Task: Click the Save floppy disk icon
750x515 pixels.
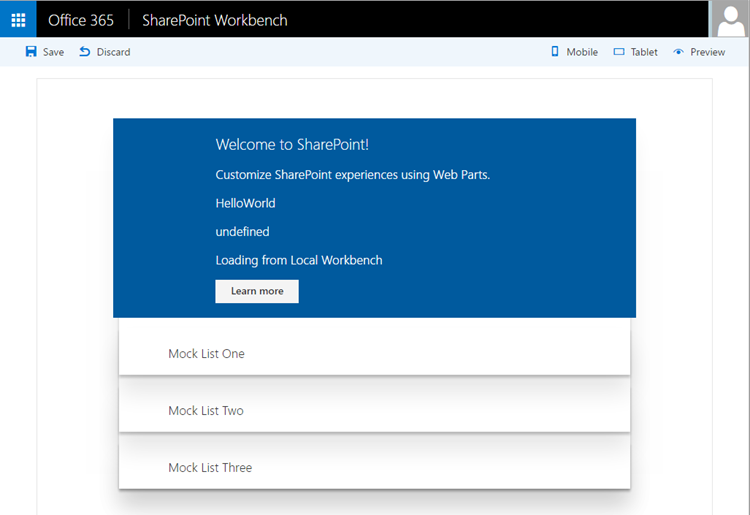Action: click(x=31, y=52)
